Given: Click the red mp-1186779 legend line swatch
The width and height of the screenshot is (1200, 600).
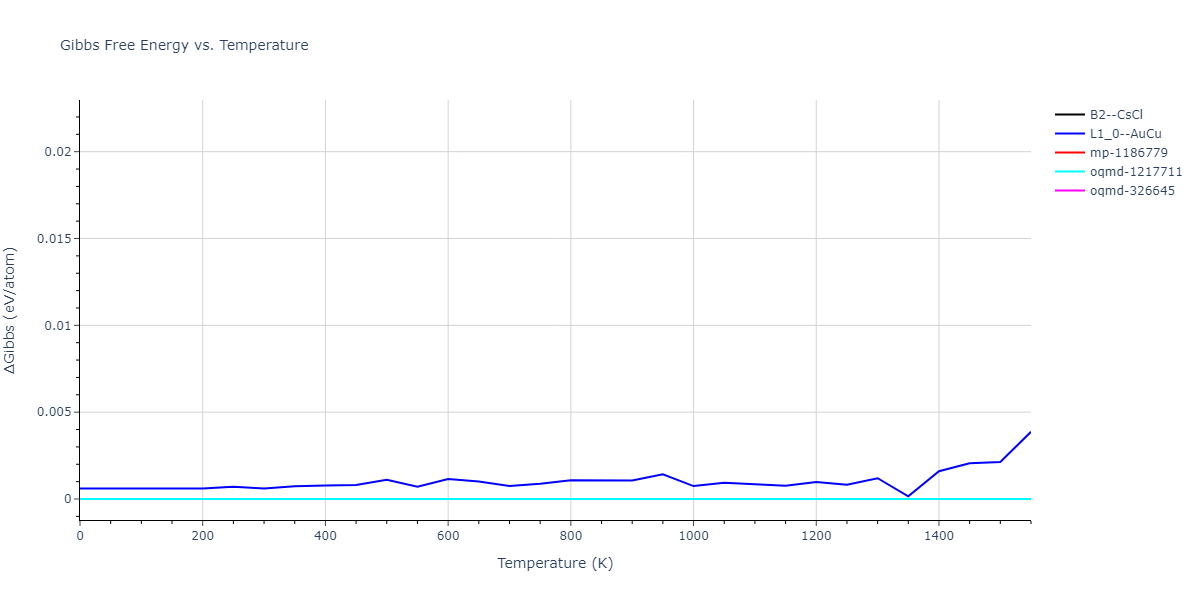Looking at the screenshot, I should [1070, 153].
